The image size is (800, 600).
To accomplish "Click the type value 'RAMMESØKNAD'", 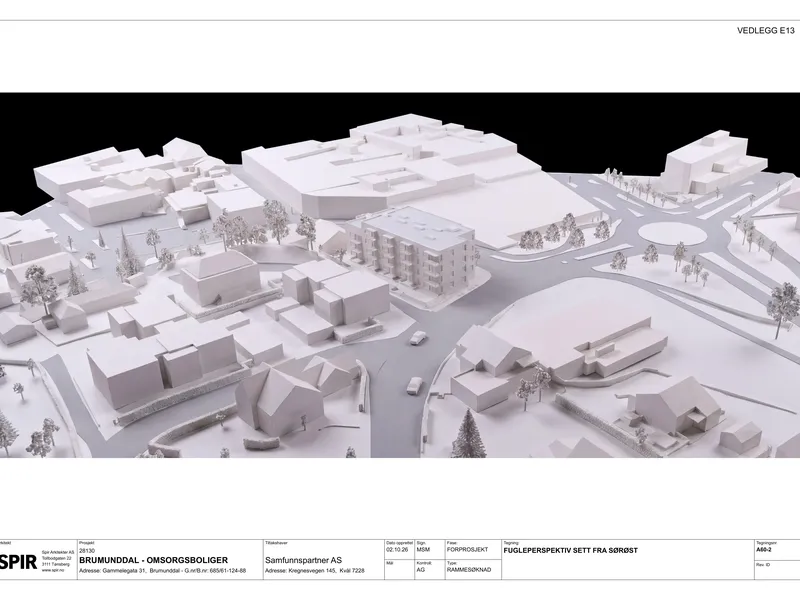I will (469, 569).
